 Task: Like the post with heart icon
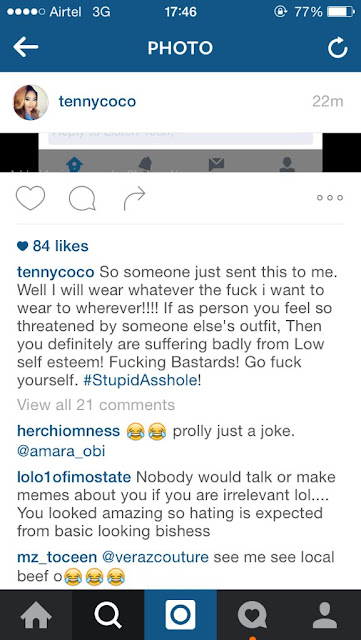(30, 198)
